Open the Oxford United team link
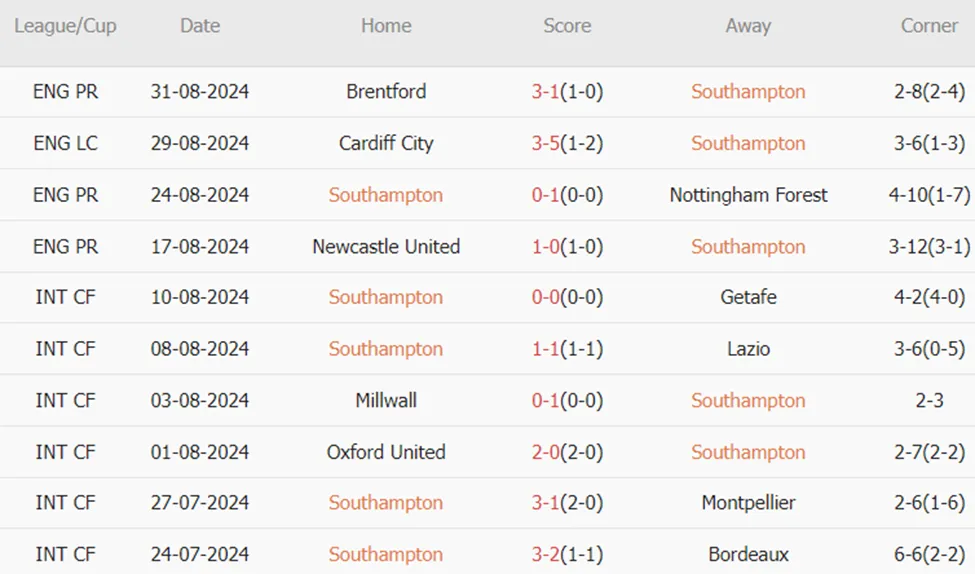Viewport: 975px width, 574px height. 386,452
